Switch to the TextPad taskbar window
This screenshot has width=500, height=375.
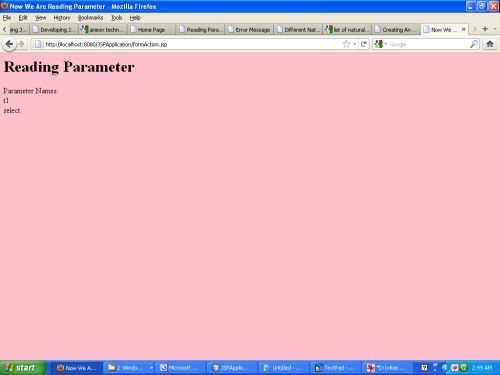point(336,368)
